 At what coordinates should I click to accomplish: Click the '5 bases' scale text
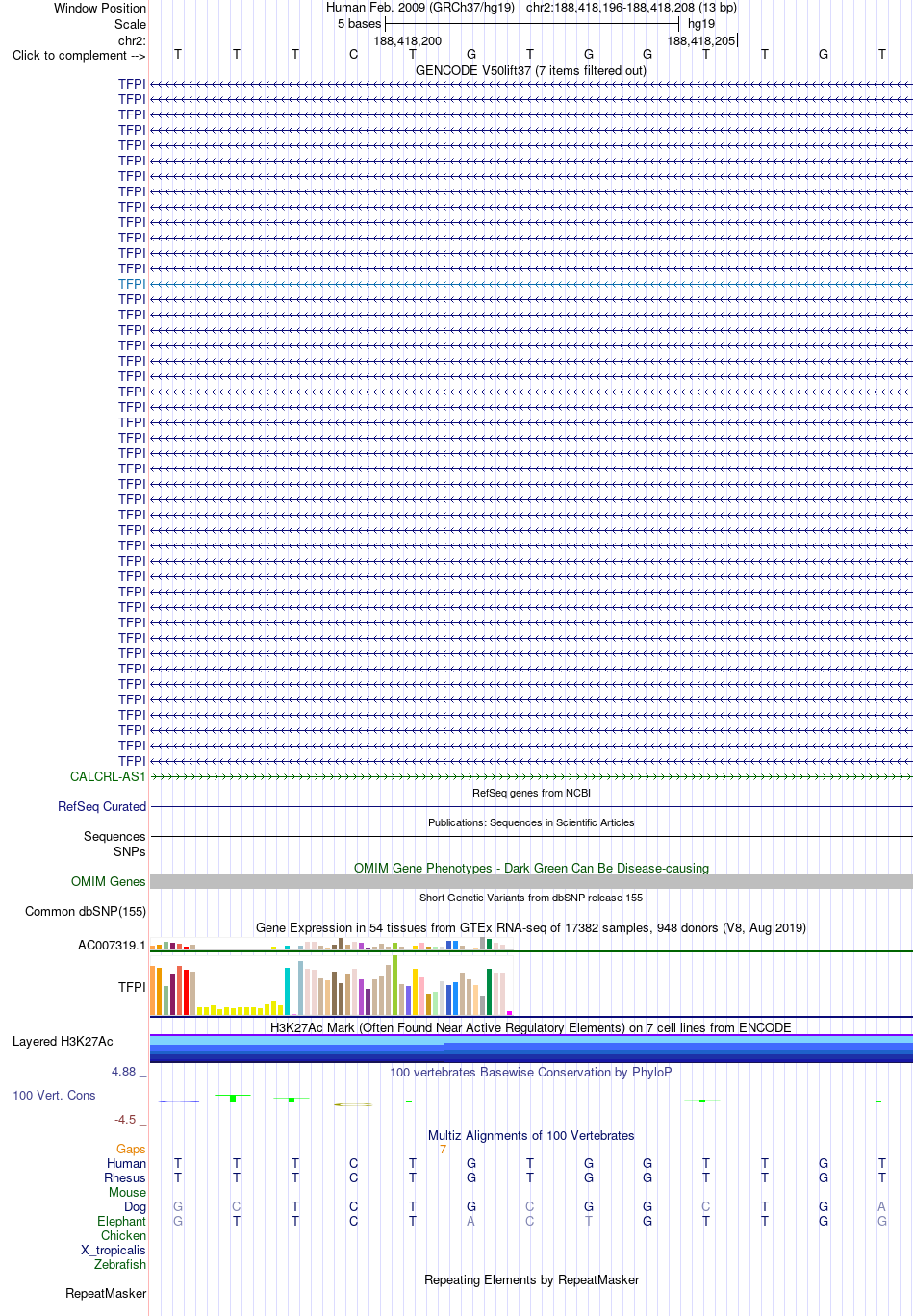pyautogui.click(x=359, y=23)
